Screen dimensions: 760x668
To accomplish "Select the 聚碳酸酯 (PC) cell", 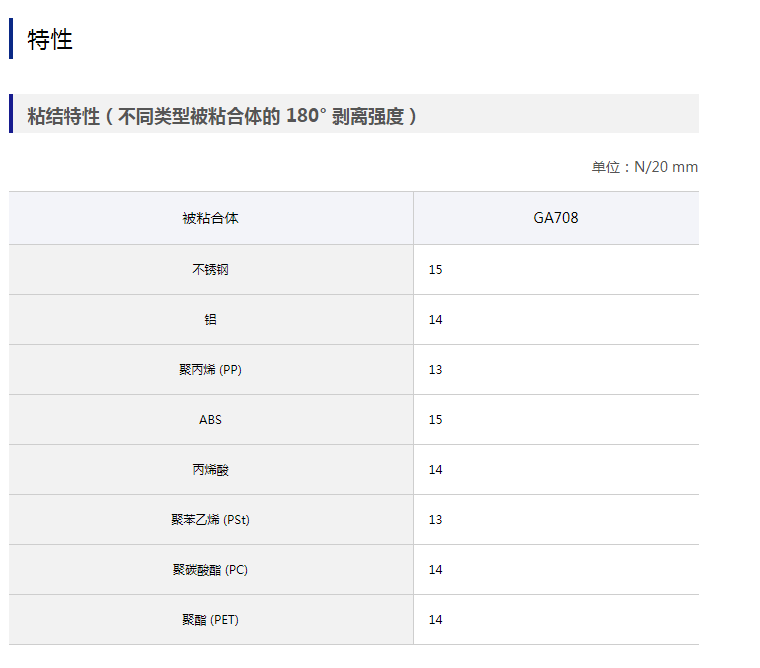I will pyautogui.click(x=210, y=570).
